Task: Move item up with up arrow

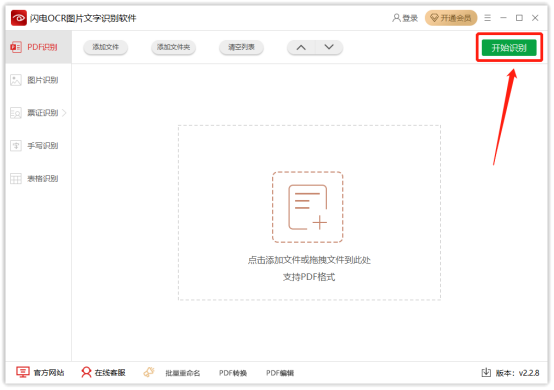Action: [301, 47]
